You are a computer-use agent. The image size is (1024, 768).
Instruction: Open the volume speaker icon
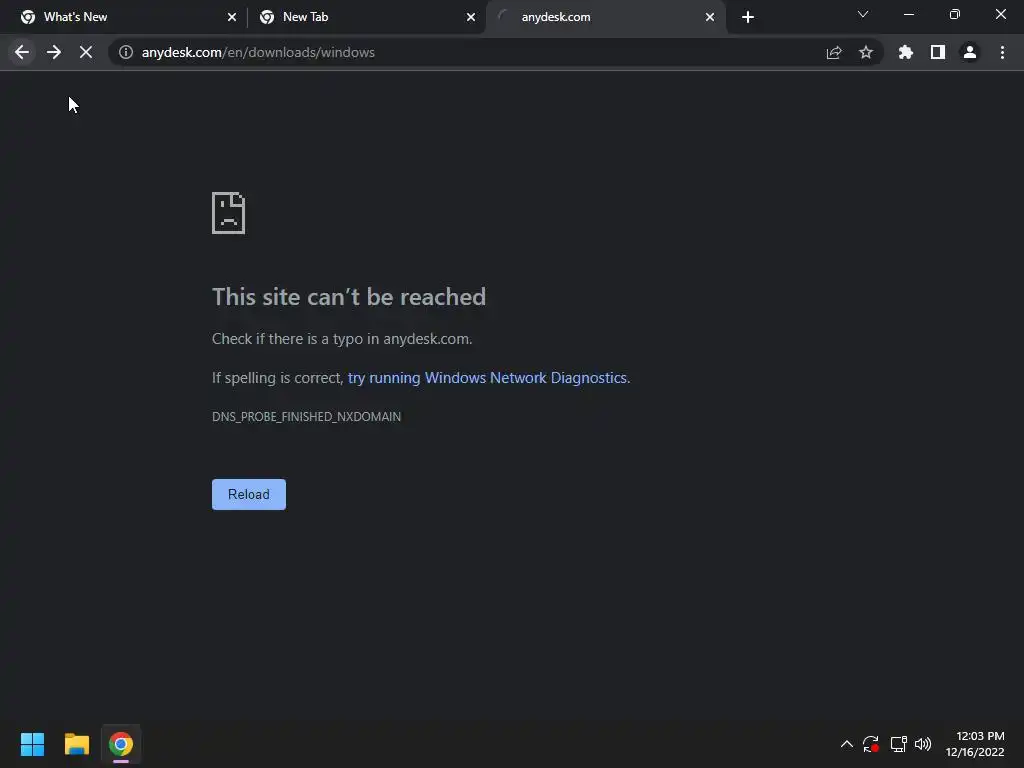(923, 744)
